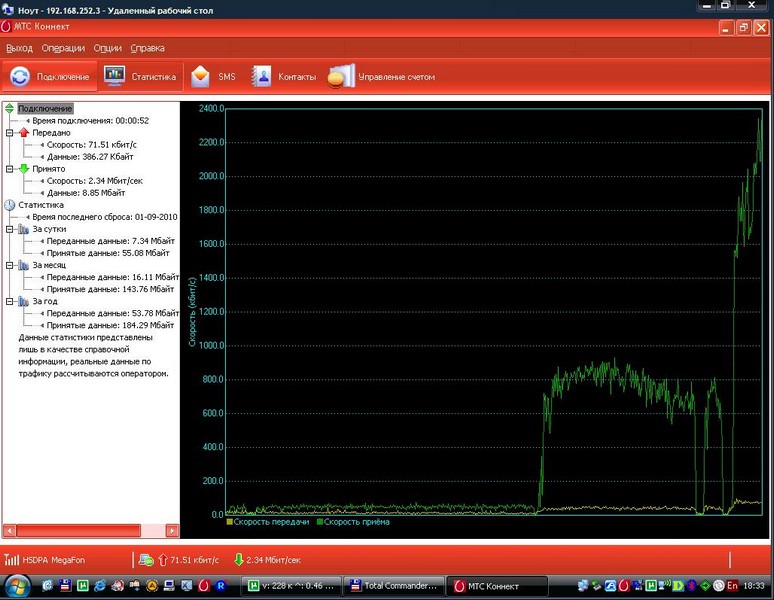Open the Выход menu

(19, 48)
